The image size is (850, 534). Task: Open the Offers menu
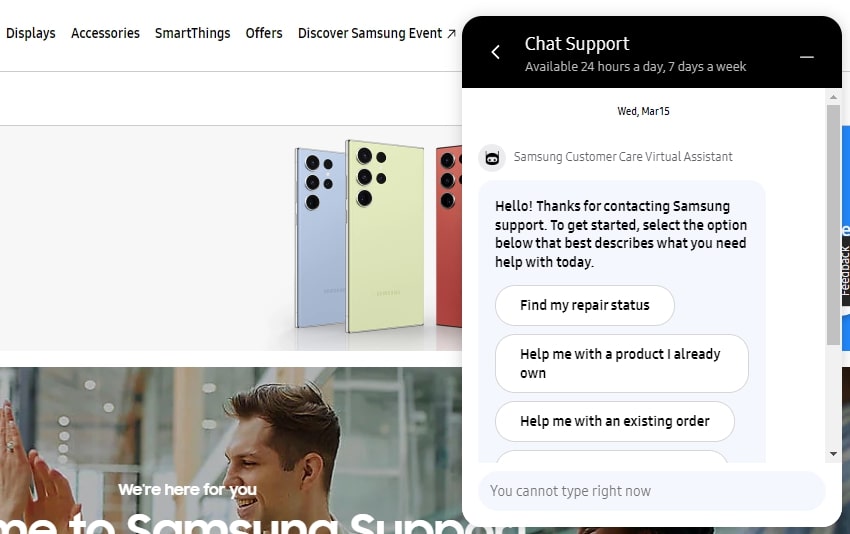click(264, 34)
